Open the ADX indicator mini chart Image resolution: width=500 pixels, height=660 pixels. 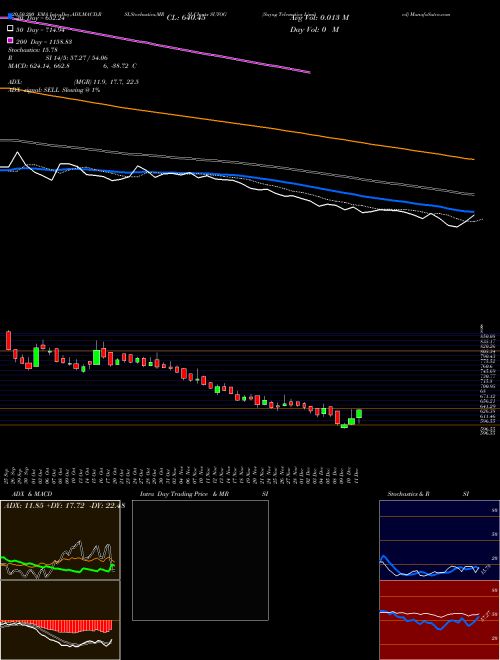pyautogui.click(x=60, y=540)
